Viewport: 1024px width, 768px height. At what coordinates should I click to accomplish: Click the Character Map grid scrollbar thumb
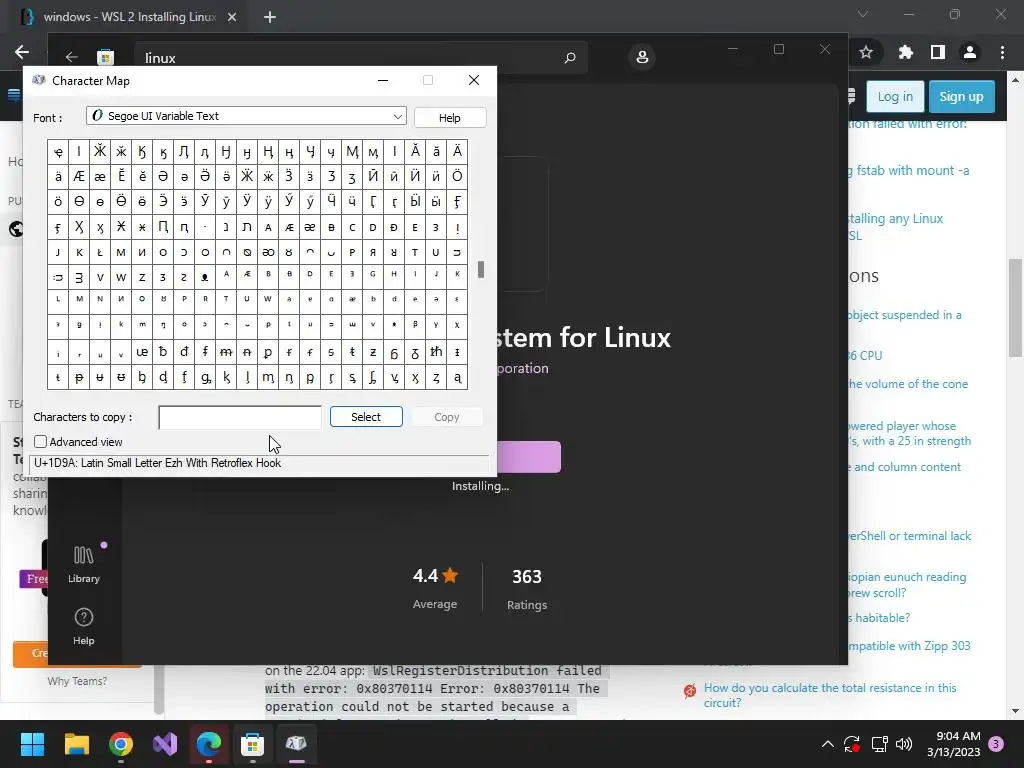pyautogui.click(x=481, y=269)
